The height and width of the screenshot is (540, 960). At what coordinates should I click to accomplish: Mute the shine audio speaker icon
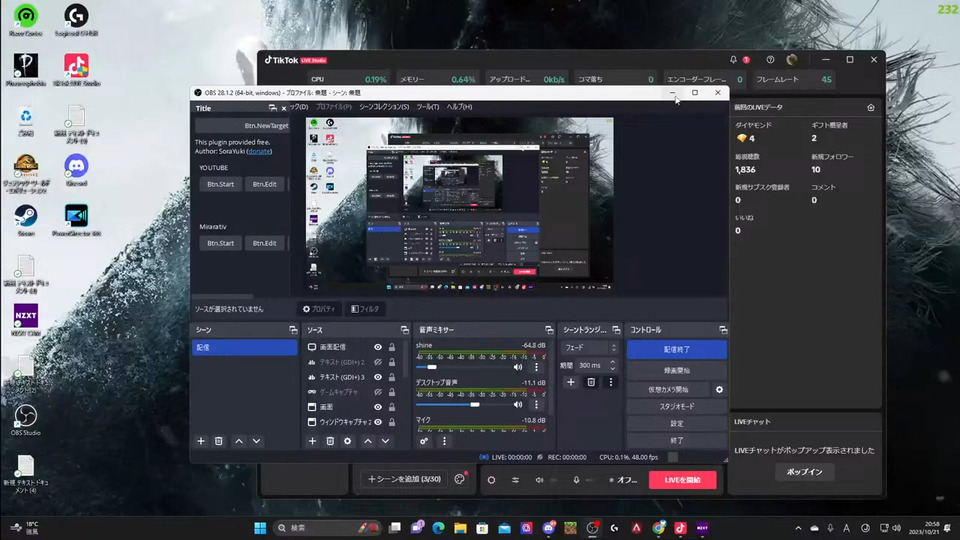(518, 367)
